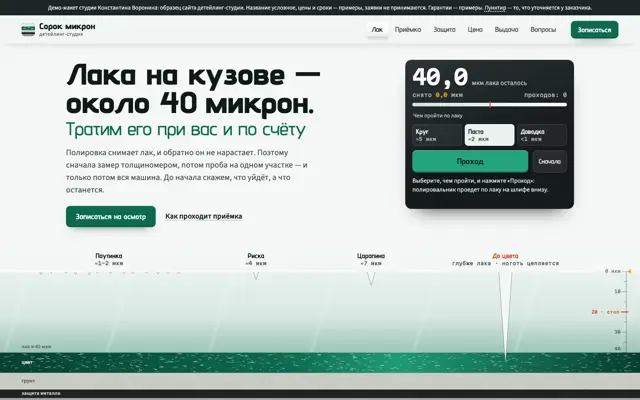The image size is (640, 400).
Task: Follow the Как проходит приёмка link
Action: click(204, 216)
